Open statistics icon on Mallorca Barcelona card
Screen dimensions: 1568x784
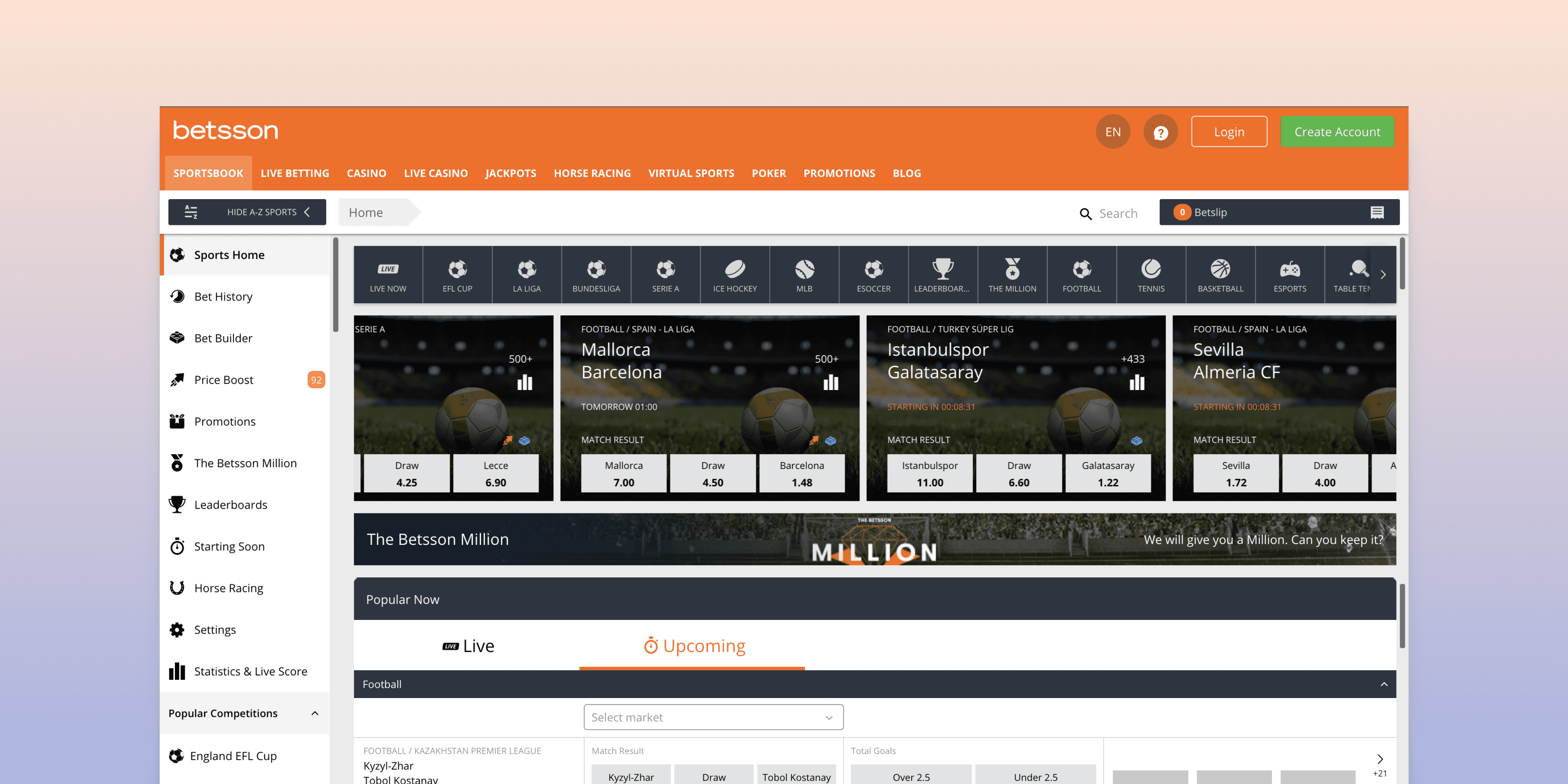pyautogui.click(x=830, y=383)
